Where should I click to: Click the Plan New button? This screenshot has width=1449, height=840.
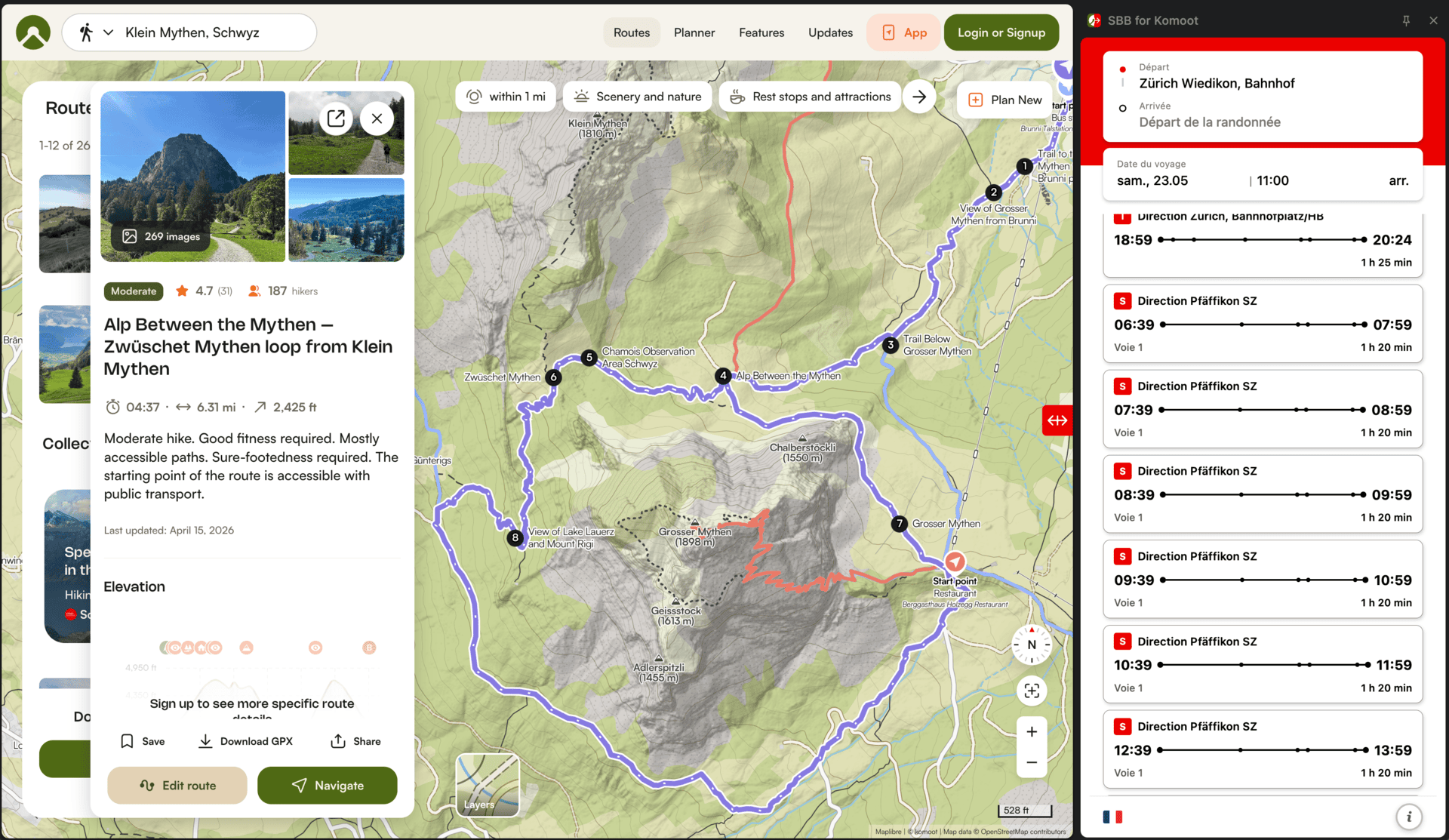1005,100
